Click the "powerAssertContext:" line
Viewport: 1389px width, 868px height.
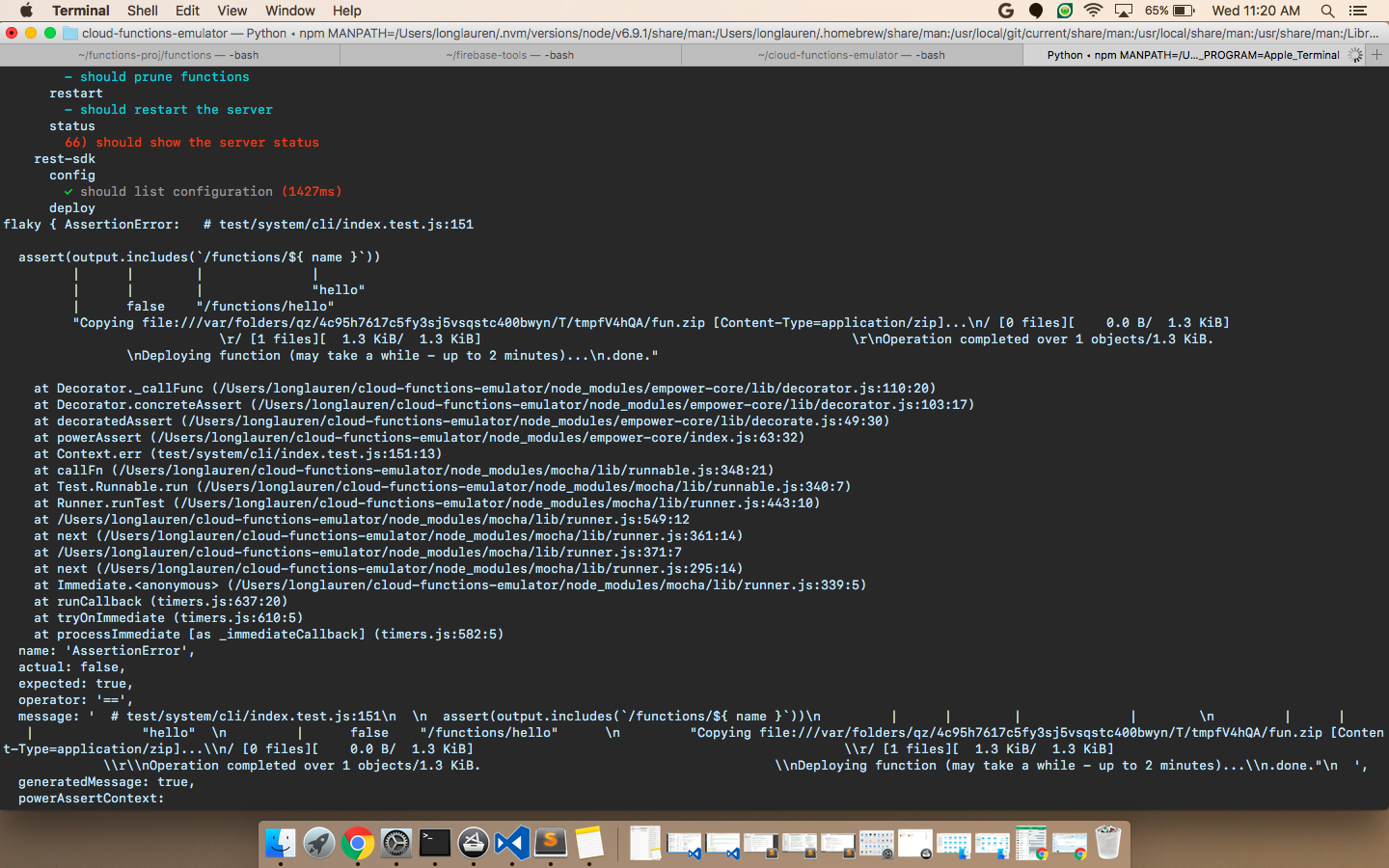[x=92, y=798]
